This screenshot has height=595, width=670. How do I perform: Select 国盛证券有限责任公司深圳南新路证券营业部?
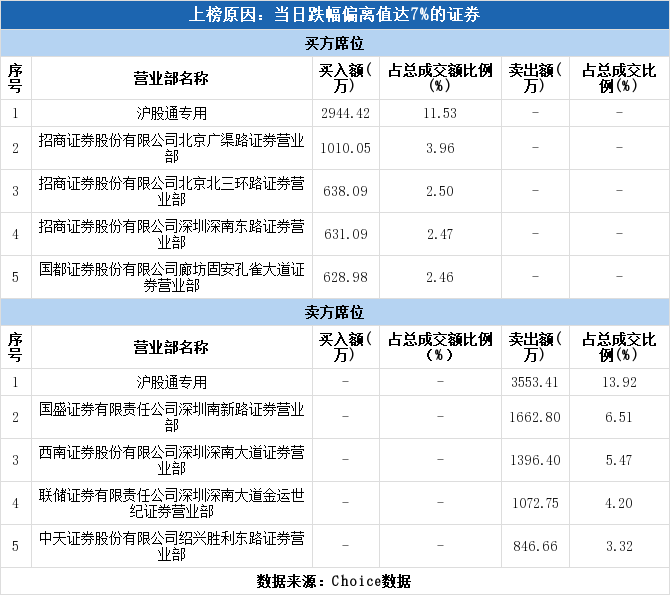(172, 417)
